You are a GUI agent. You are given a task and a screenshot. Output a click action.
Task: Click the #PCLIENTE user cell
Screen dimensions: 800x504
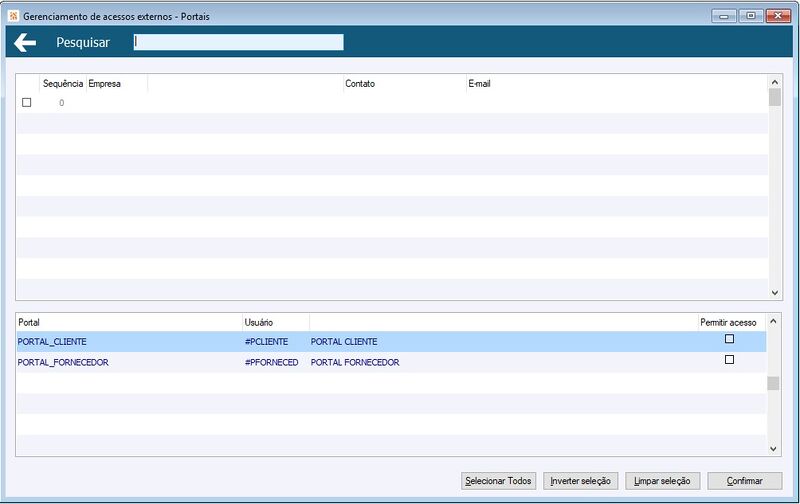pos(266,342)
